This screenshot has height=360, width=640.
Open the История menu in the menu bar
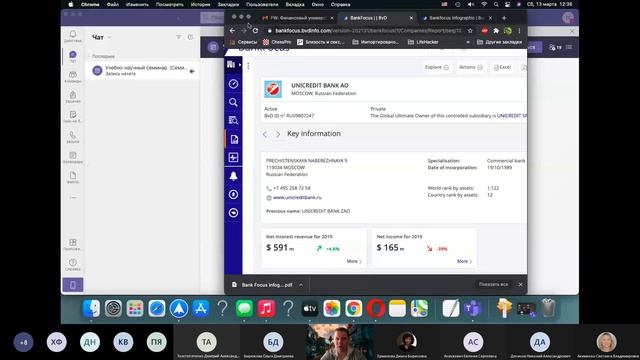[x=200, y=4]
